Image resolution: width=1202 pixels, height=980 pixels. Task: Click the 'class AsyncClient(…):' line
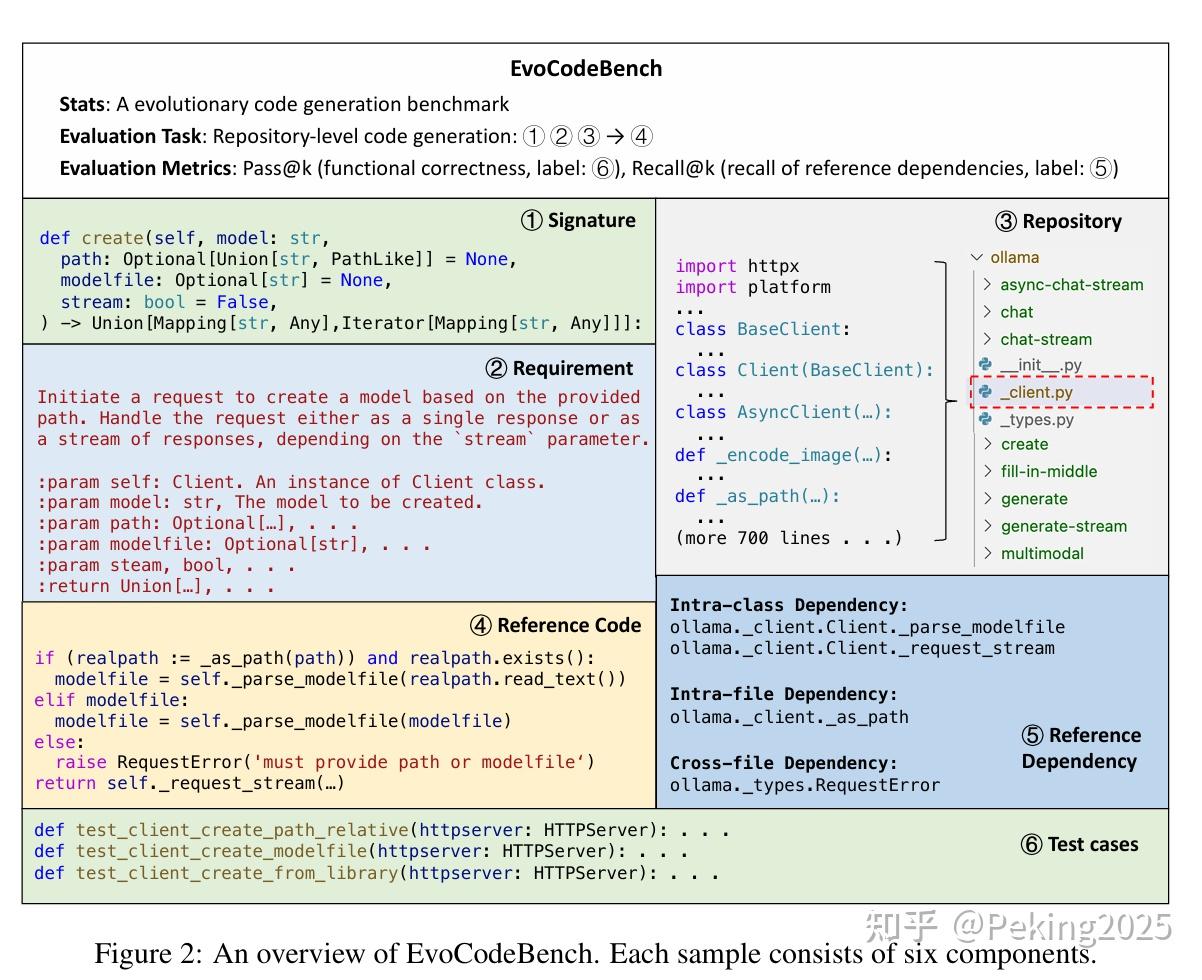click(784, 412)
